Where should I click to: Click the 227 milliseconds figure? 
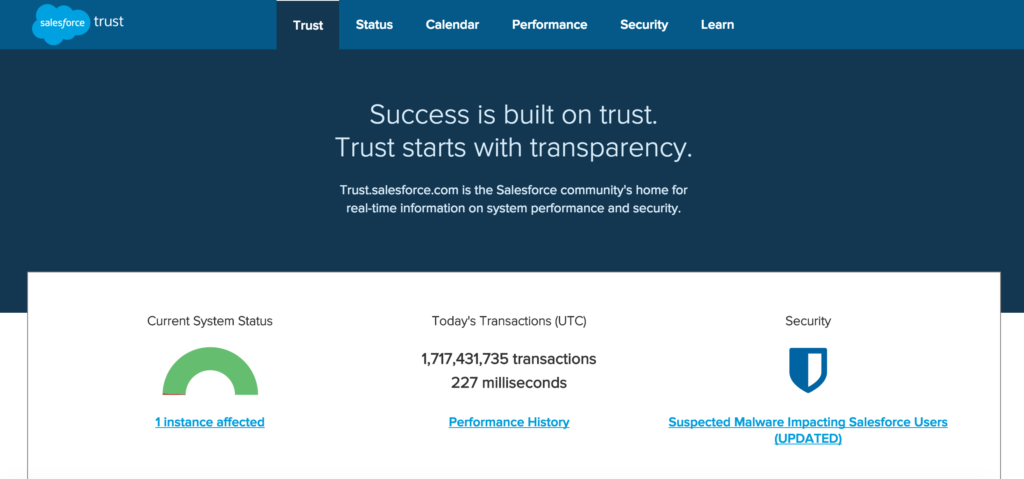click(x=509, y=383)
